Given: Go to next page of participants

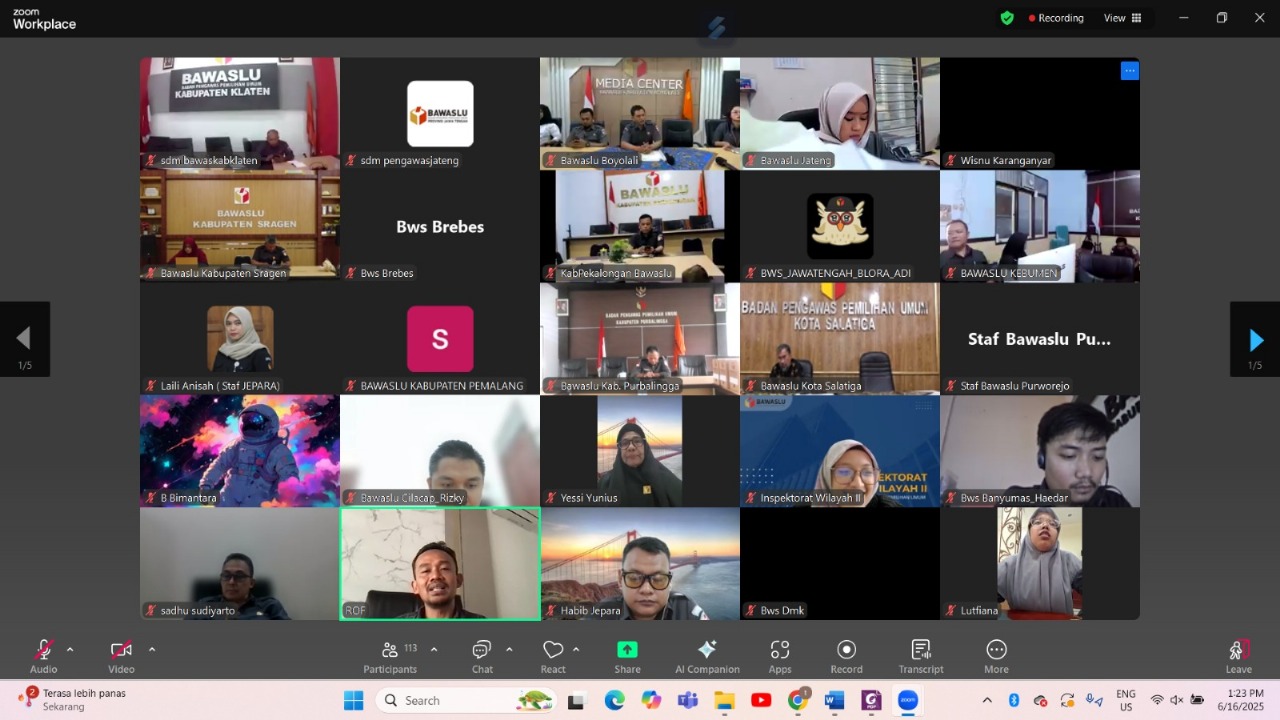Looking at the screenshot, I should pos(1255,340).
